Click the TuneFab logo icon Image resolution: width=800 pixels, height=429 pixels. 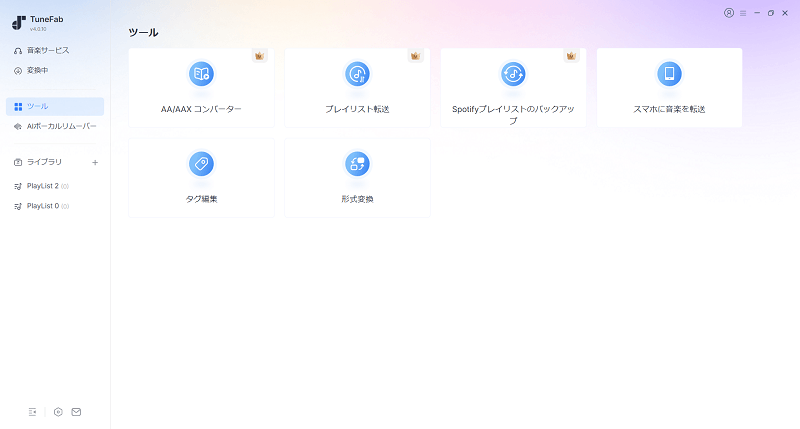[19, 22]
